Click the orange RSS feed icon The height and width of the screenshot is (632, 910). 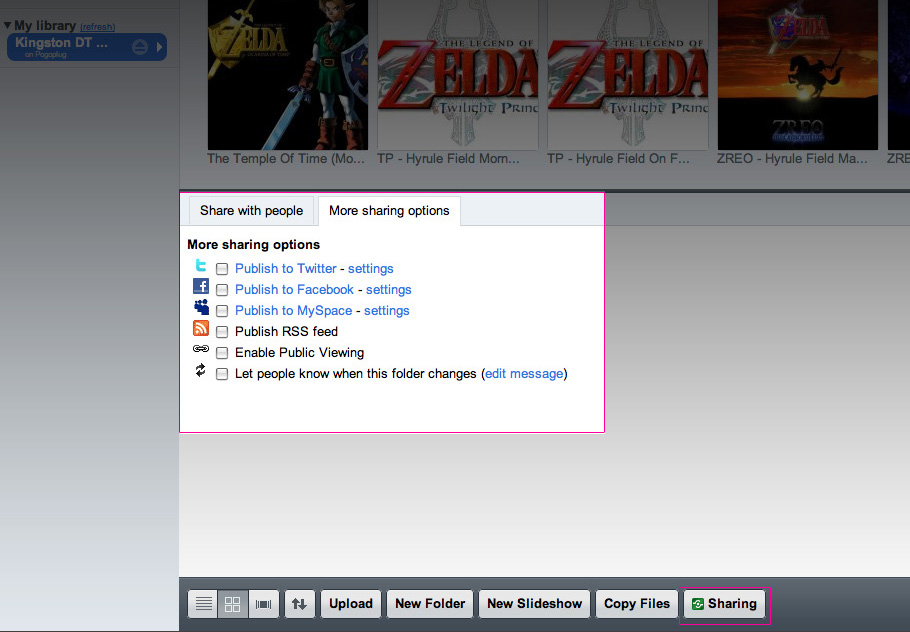201,329
